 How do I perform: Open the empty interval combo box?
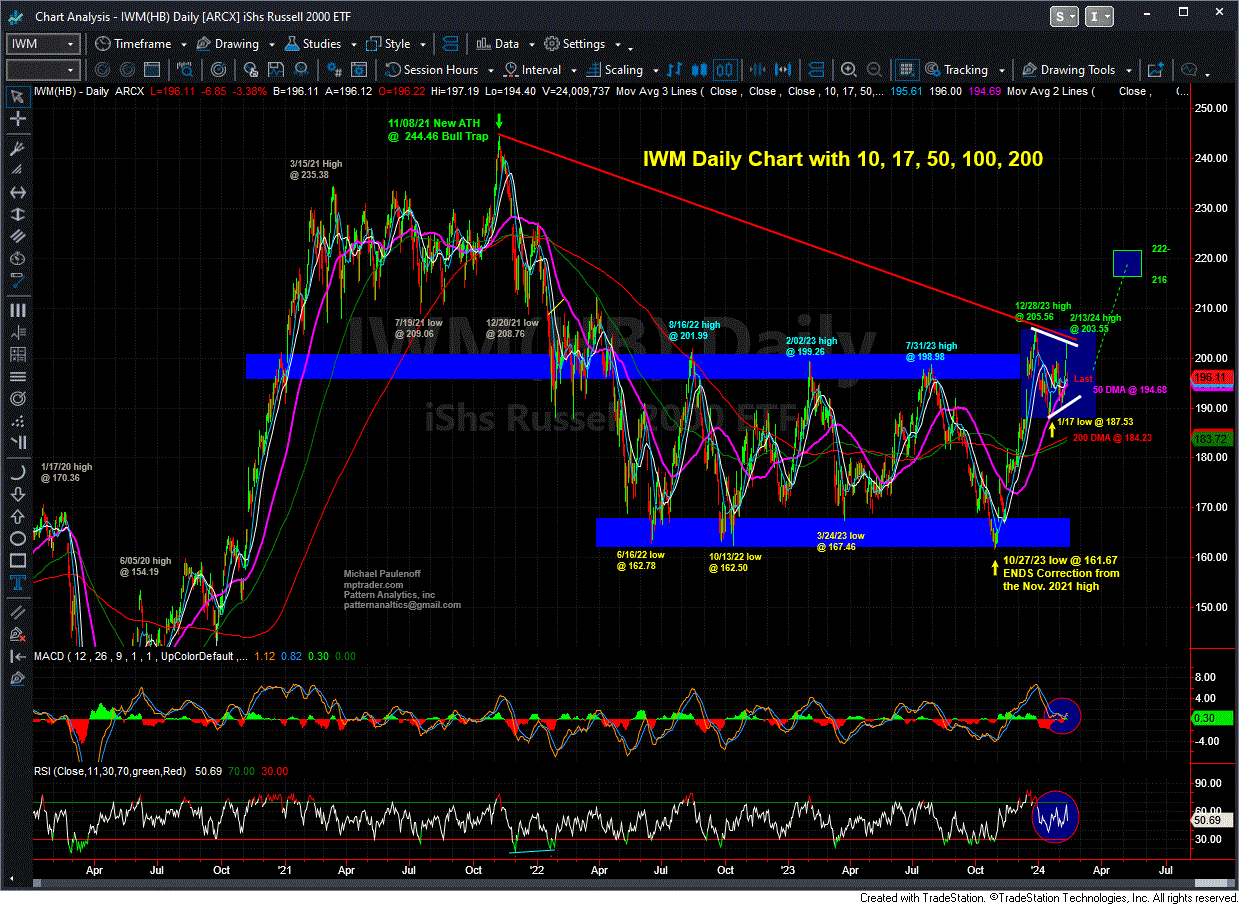point(43,69)
